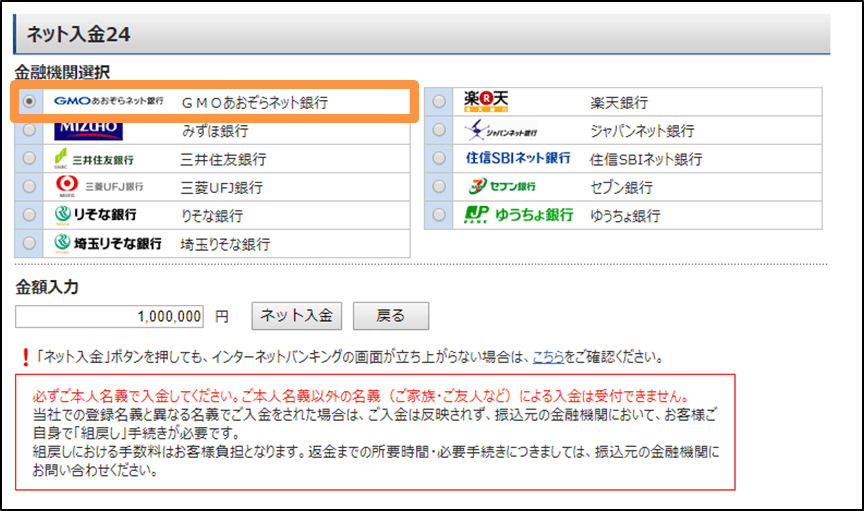Choose the 三井住友銀行 radio option
This screenshot has width=864, height=511.
coord(29,158)
